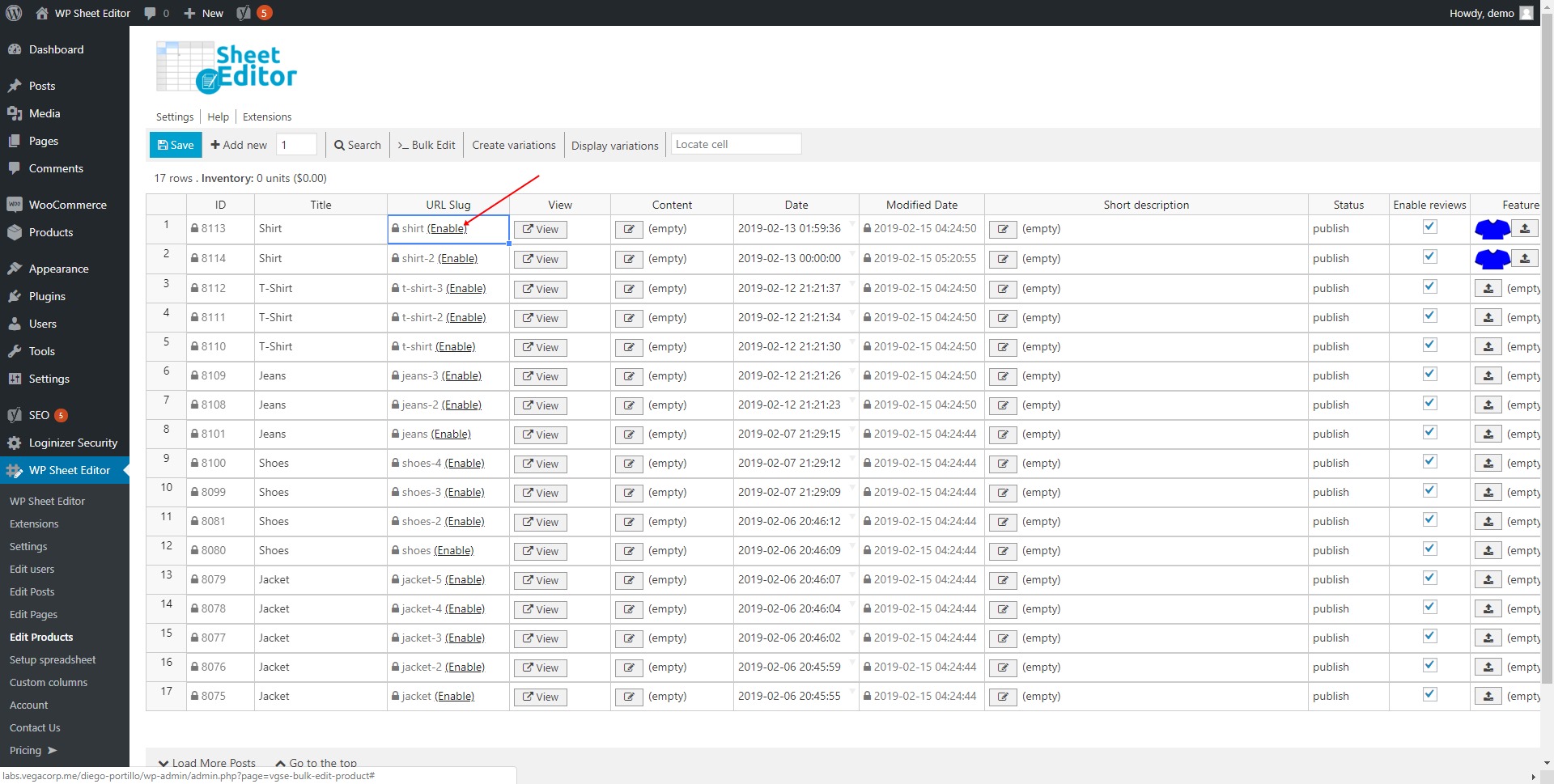
Task: Click the Enable link for slug shirt-2
Action: (x=458, y=259)
